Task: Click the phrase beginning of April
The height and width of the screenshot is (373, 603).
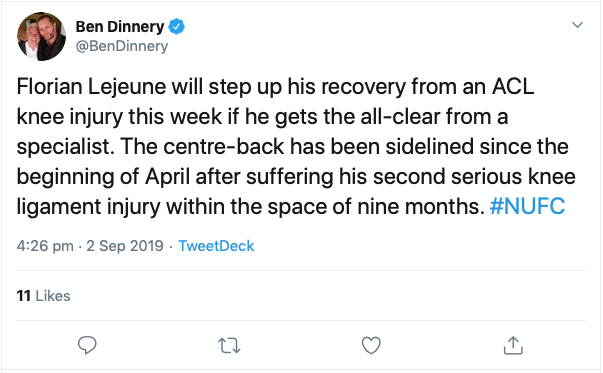Action: pos(103,177)
